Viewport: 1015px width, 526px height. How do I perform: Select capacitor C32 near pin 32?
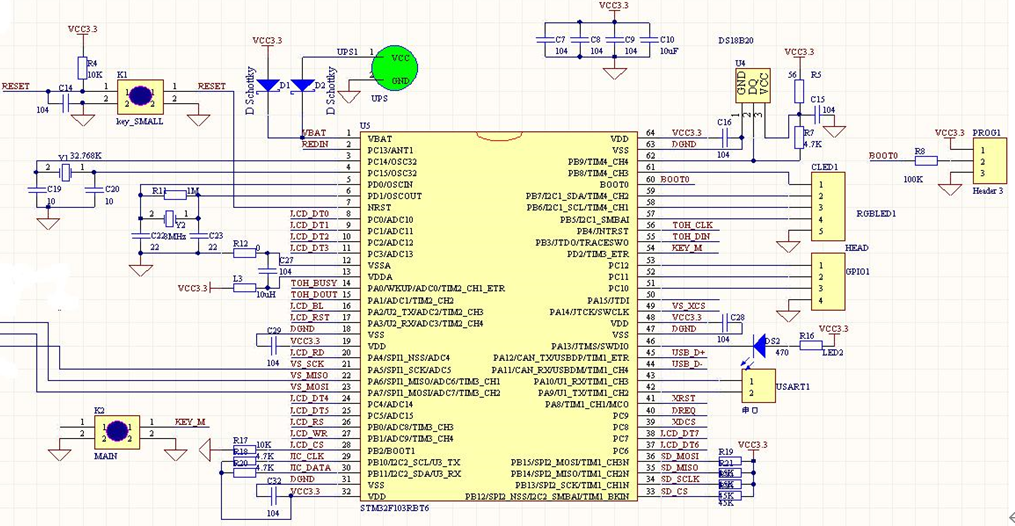(273, 496)
